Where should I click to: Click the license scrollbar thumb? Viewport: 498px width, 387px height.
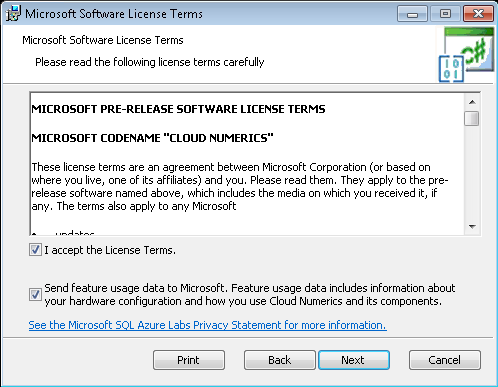pyautogui.click(x=472, y=118)
